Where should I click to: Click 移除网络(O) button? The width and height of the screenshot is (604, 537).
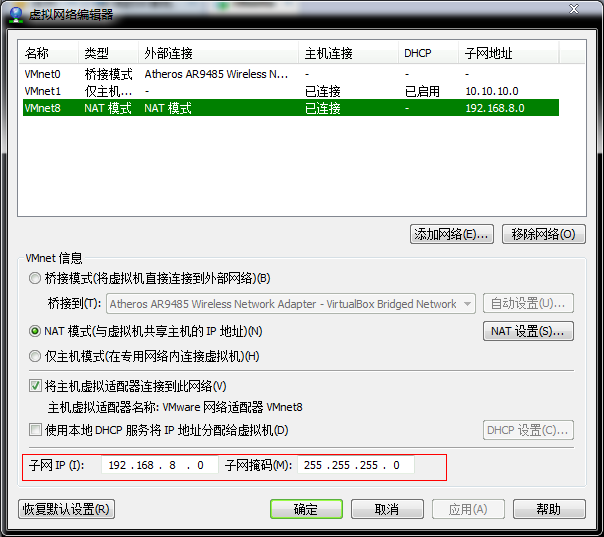coord(544,234)
